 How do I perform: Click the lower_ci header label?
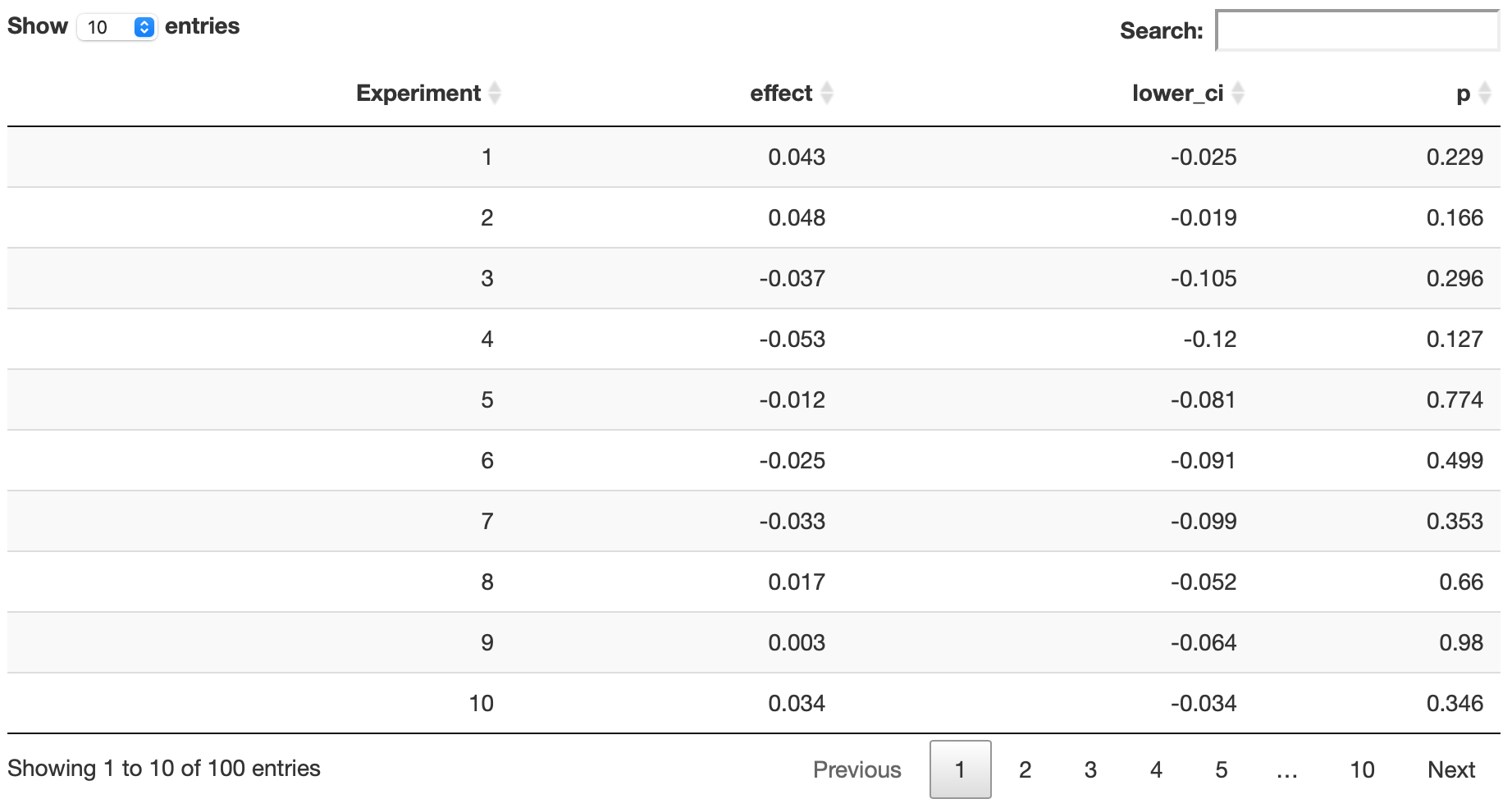point(1177,94)
